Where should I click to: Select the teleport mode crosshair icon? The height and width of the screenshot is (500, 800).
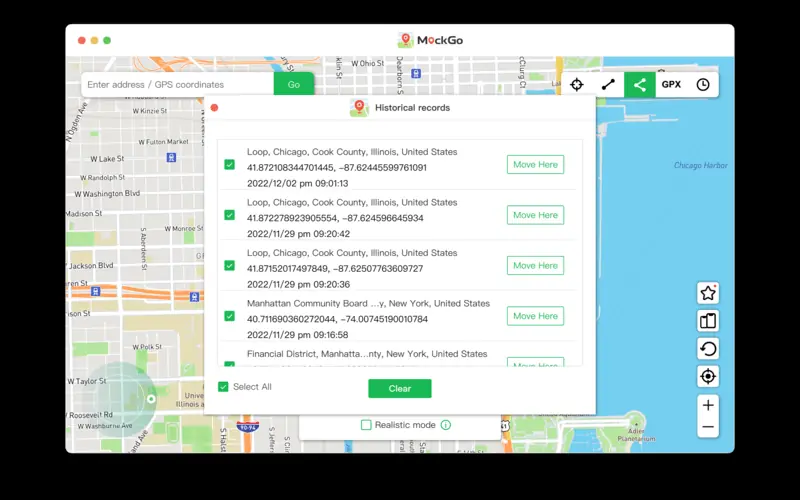(577, 85)
